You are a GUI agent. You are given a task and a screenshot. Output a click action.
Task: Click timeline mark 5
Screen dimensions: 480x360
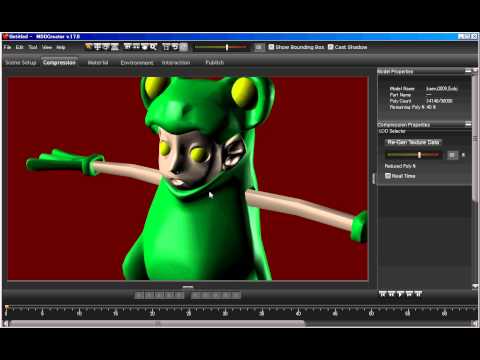coord(42,313)
